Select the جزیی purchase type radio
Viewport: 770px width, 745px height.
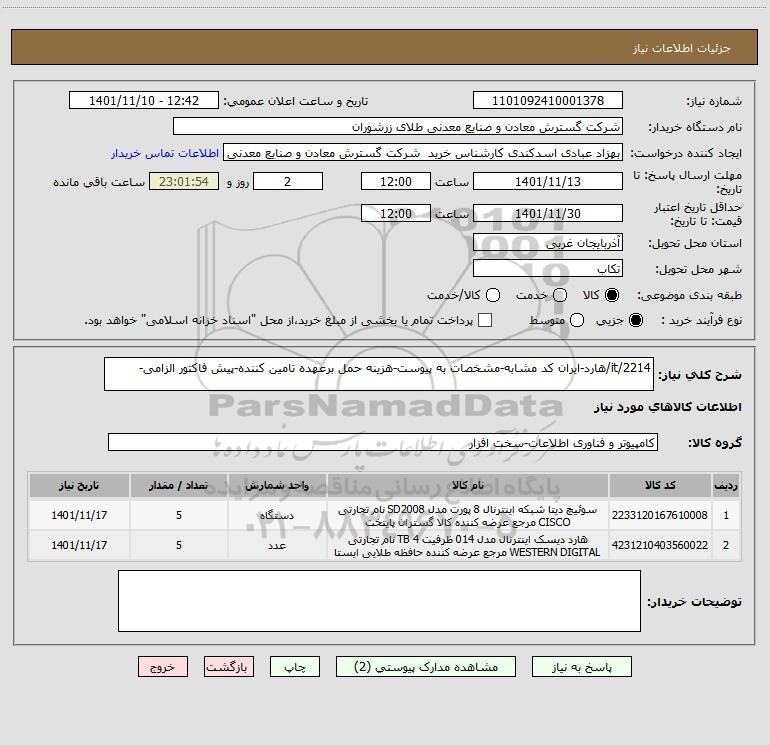point(636,321)
